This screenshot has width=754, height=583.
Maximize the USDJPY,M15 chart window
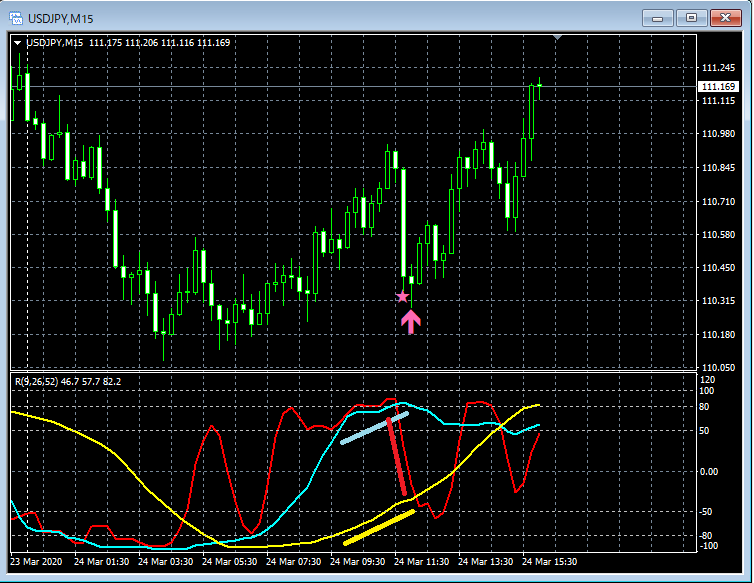point(691,18)
